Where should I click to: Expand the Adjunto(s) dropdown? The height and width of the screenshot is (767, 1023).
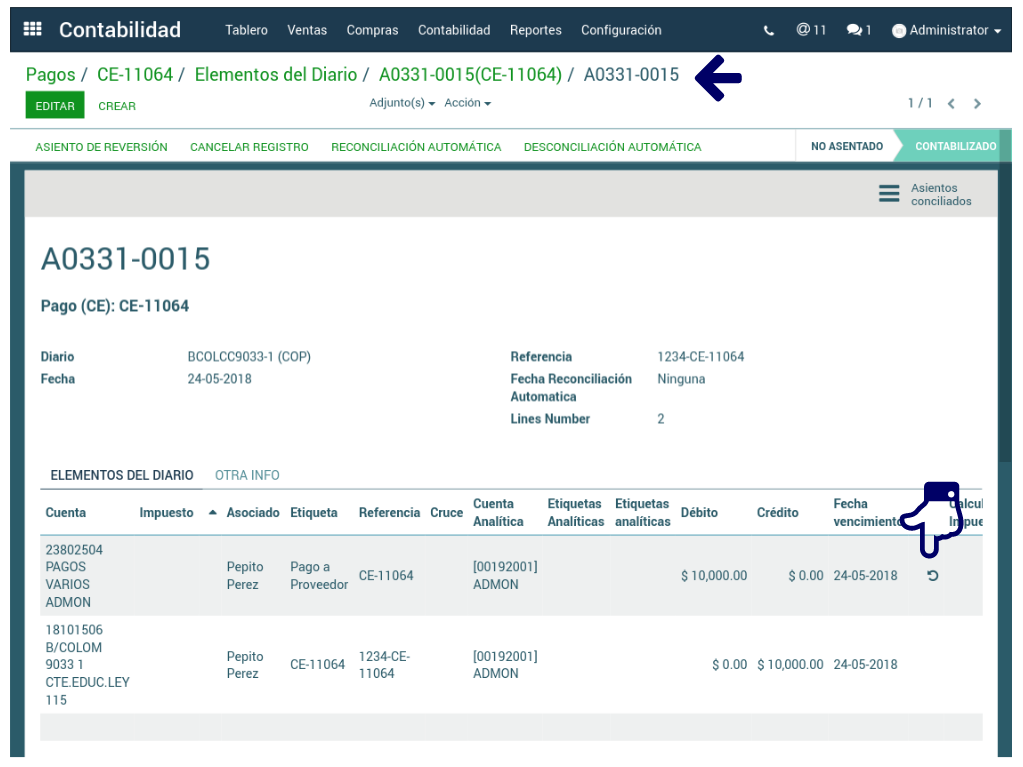point(402,103)
